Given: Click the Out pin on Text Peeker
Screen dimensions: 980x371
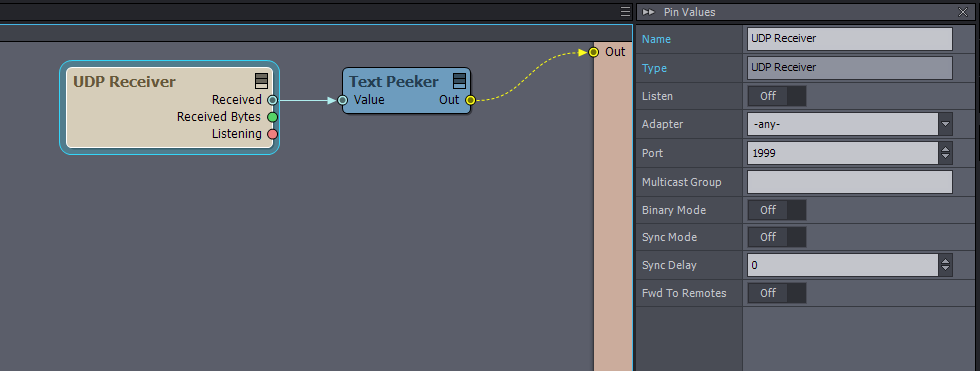Looking at the screenshot, I should tap(470, 100).
